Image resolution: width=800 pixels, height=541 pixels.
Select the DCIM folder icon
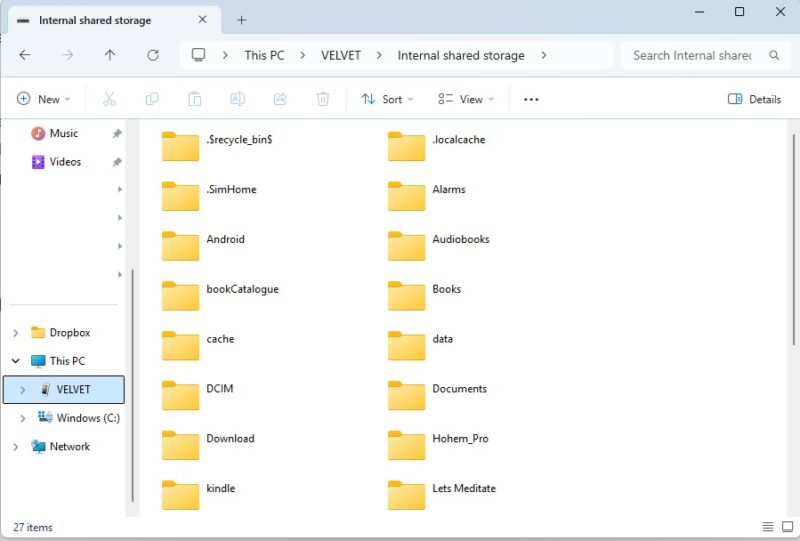click(x=180, y=396)
